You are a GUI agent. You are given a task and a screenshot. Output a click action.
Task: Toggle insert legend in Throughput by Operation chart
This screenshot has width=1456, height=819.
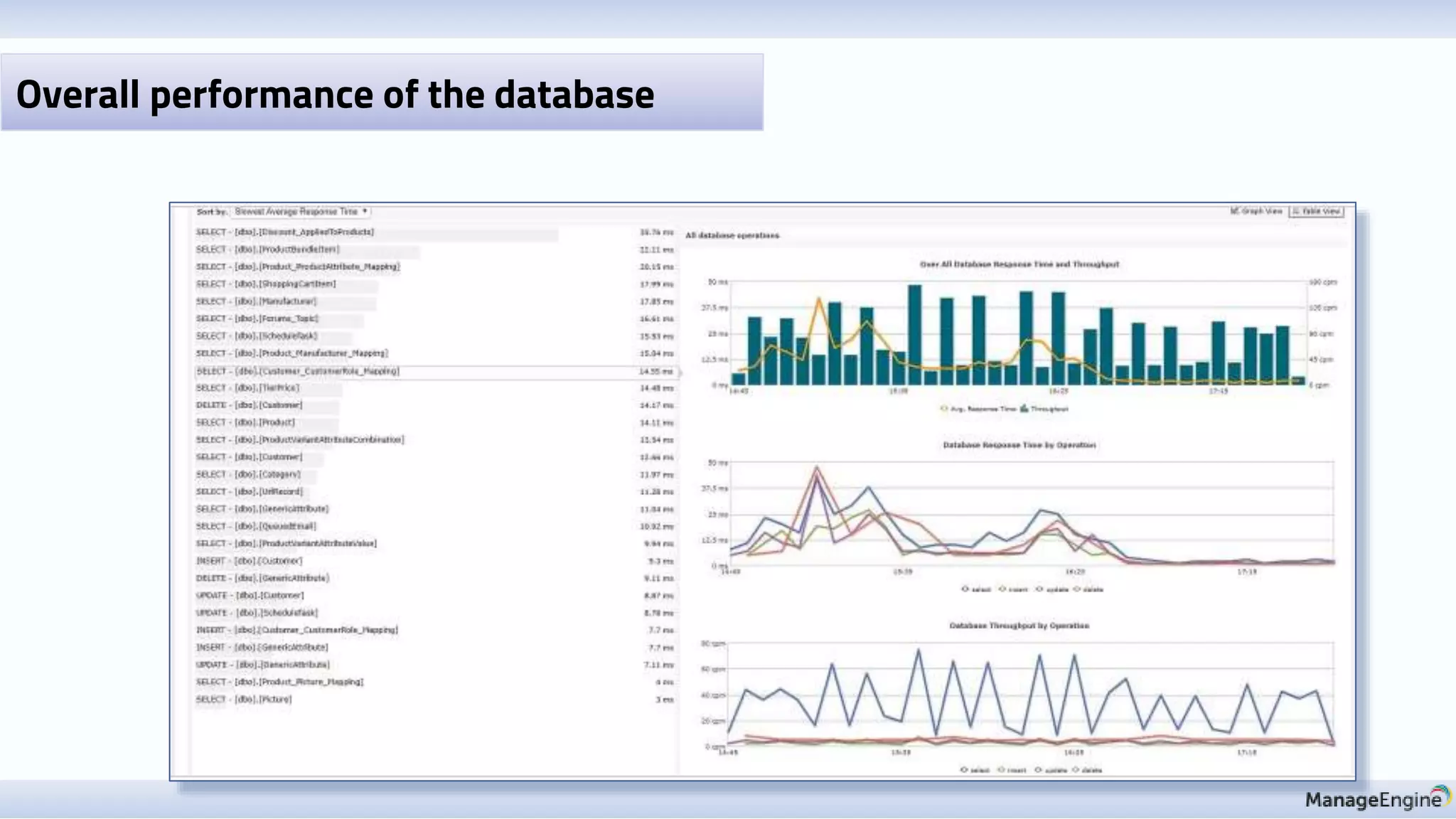(1012, 770)
